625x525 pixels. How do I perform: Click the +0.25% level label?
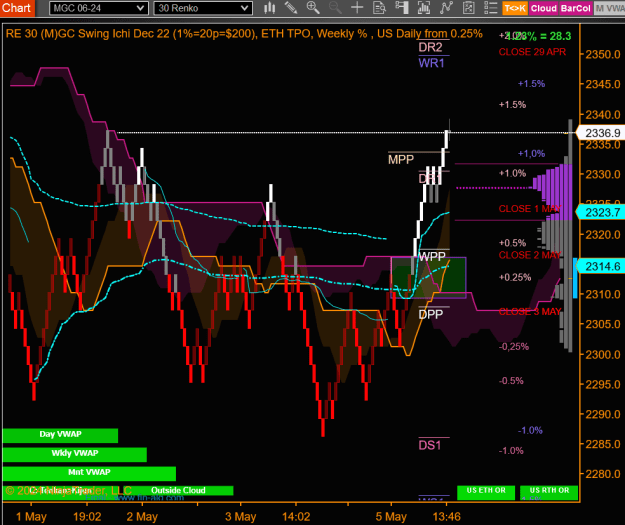pos(515,277)
